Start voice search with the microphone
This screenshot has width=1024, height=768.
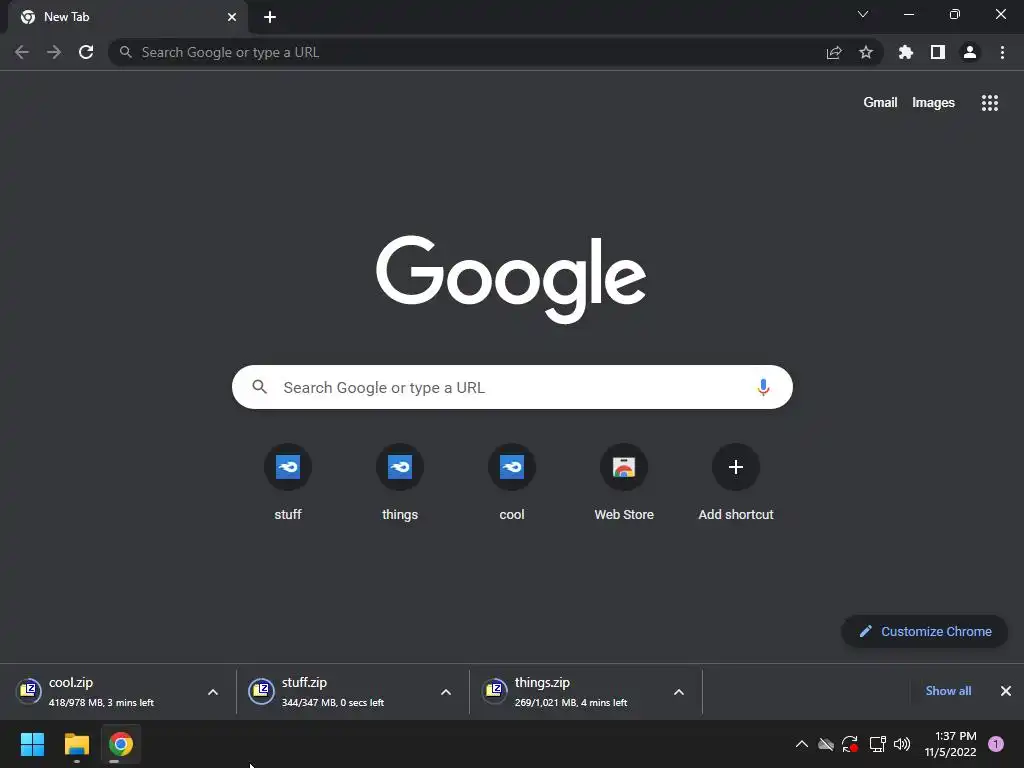763,387
